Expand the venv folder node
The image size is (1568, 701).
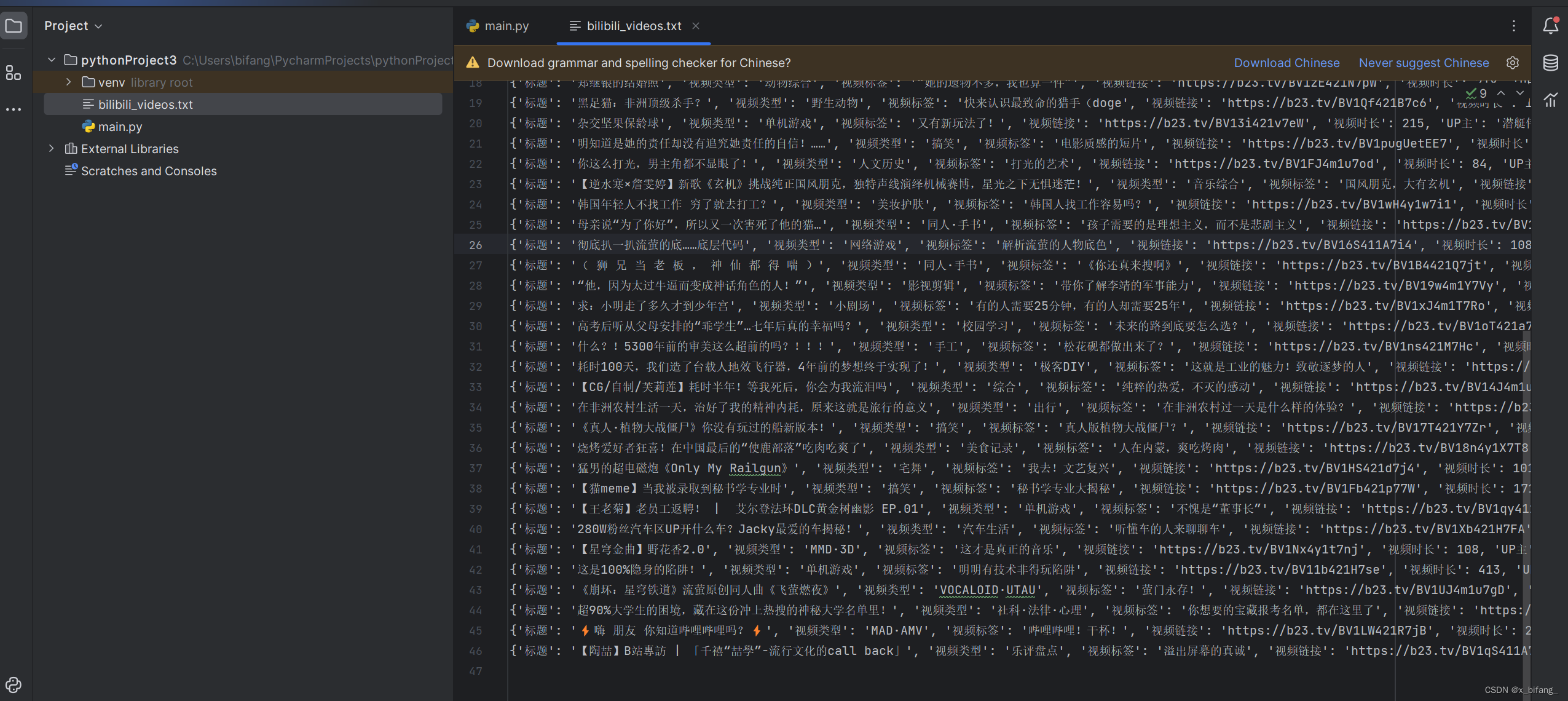coord(68,82)
